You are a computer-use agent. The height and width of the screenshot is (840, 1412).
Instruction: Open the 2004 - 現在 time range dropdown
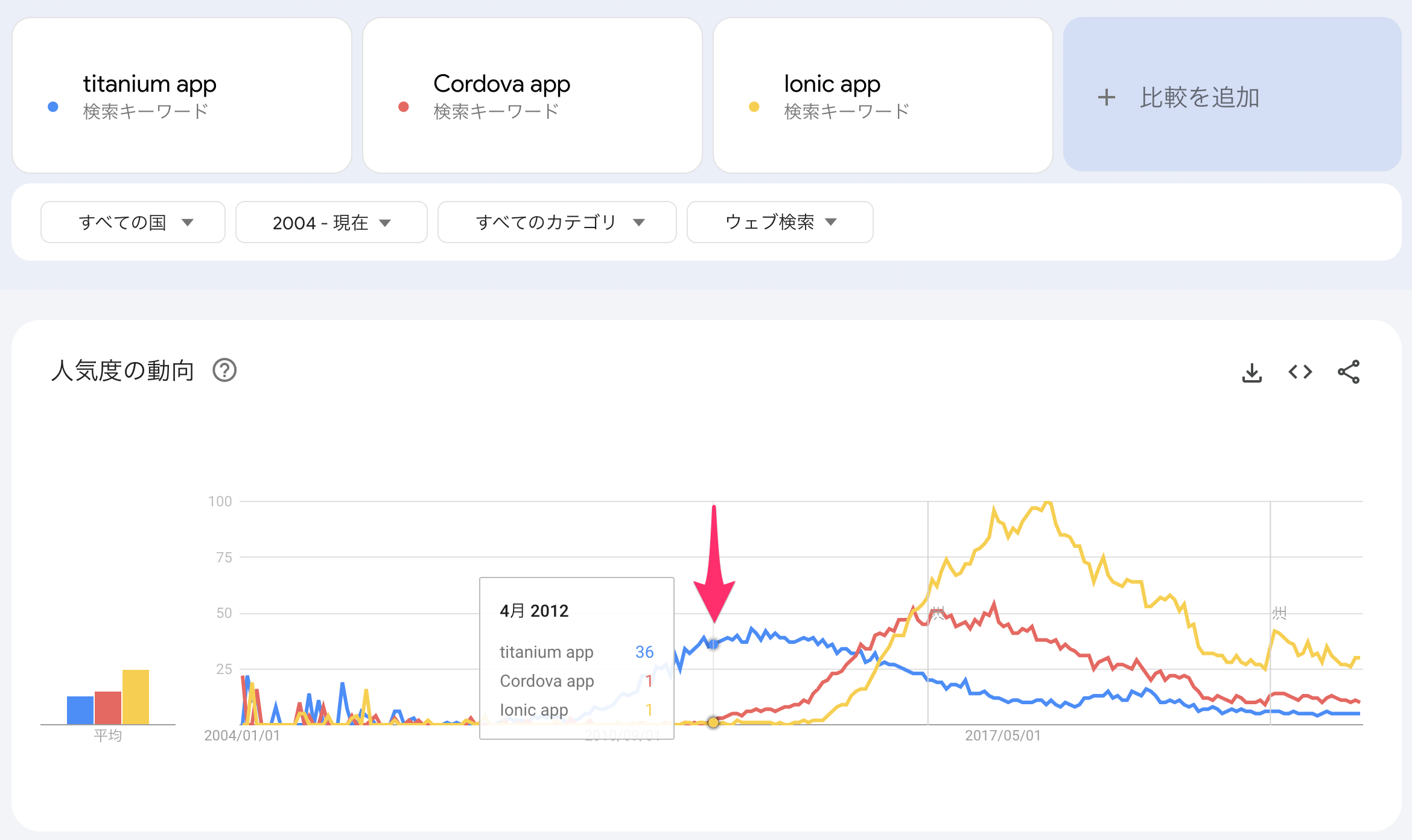click(x=331, y=222)
